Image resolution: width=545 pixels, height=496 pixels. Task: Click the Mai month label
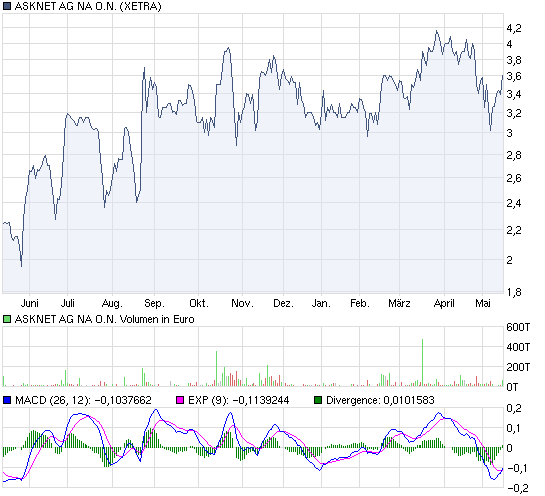coord(483,303)
